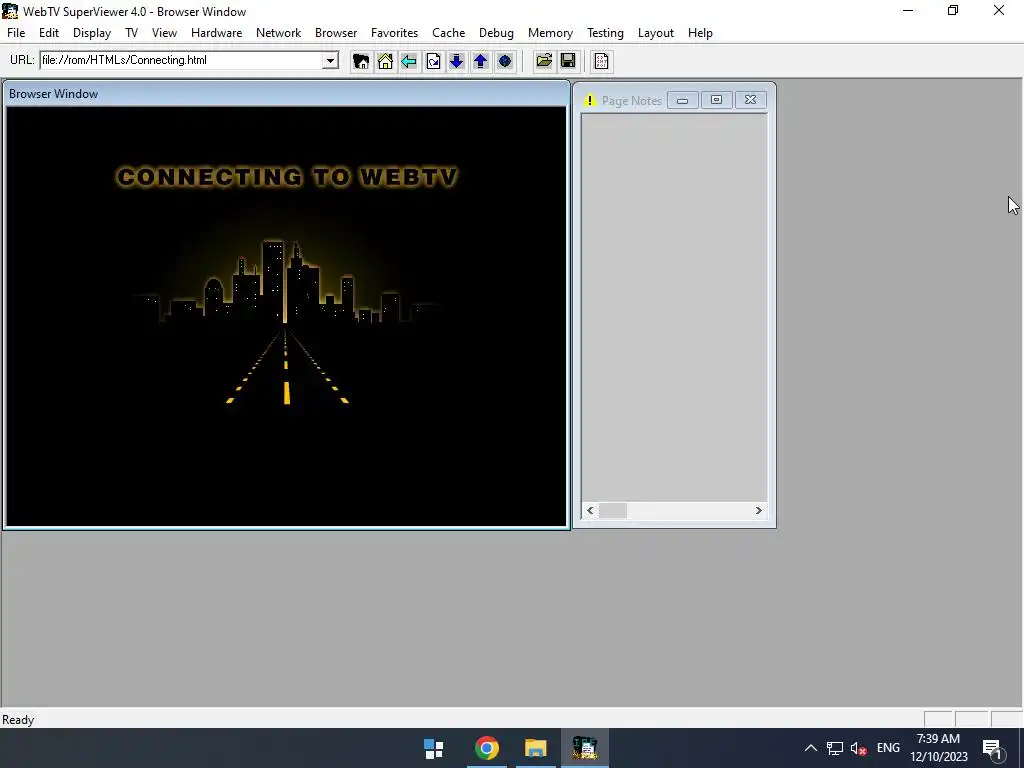Image resolution: width=1024 pixels, height=768 pixels.
Task: Open the TV menu
Action: 131,33
